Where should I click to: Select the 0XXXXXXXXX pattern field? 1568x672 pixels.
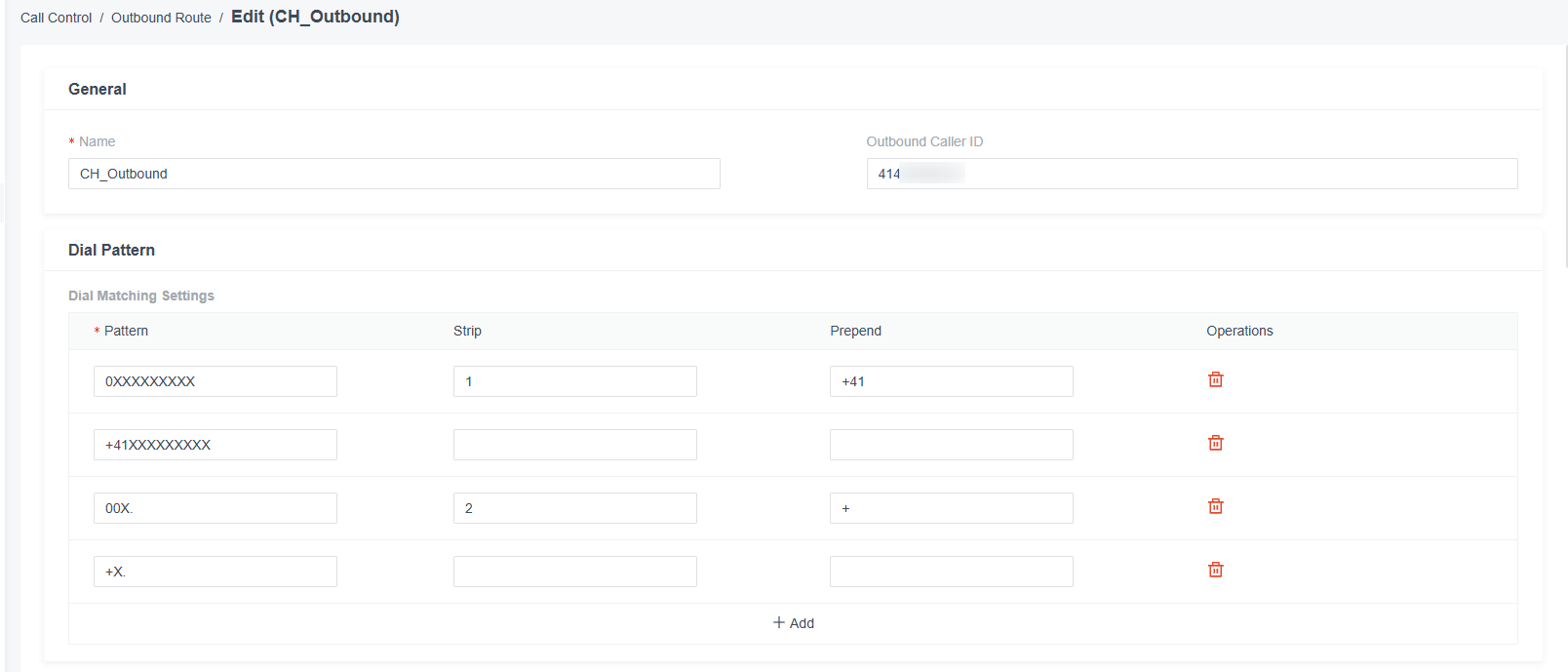coord(216,381)
